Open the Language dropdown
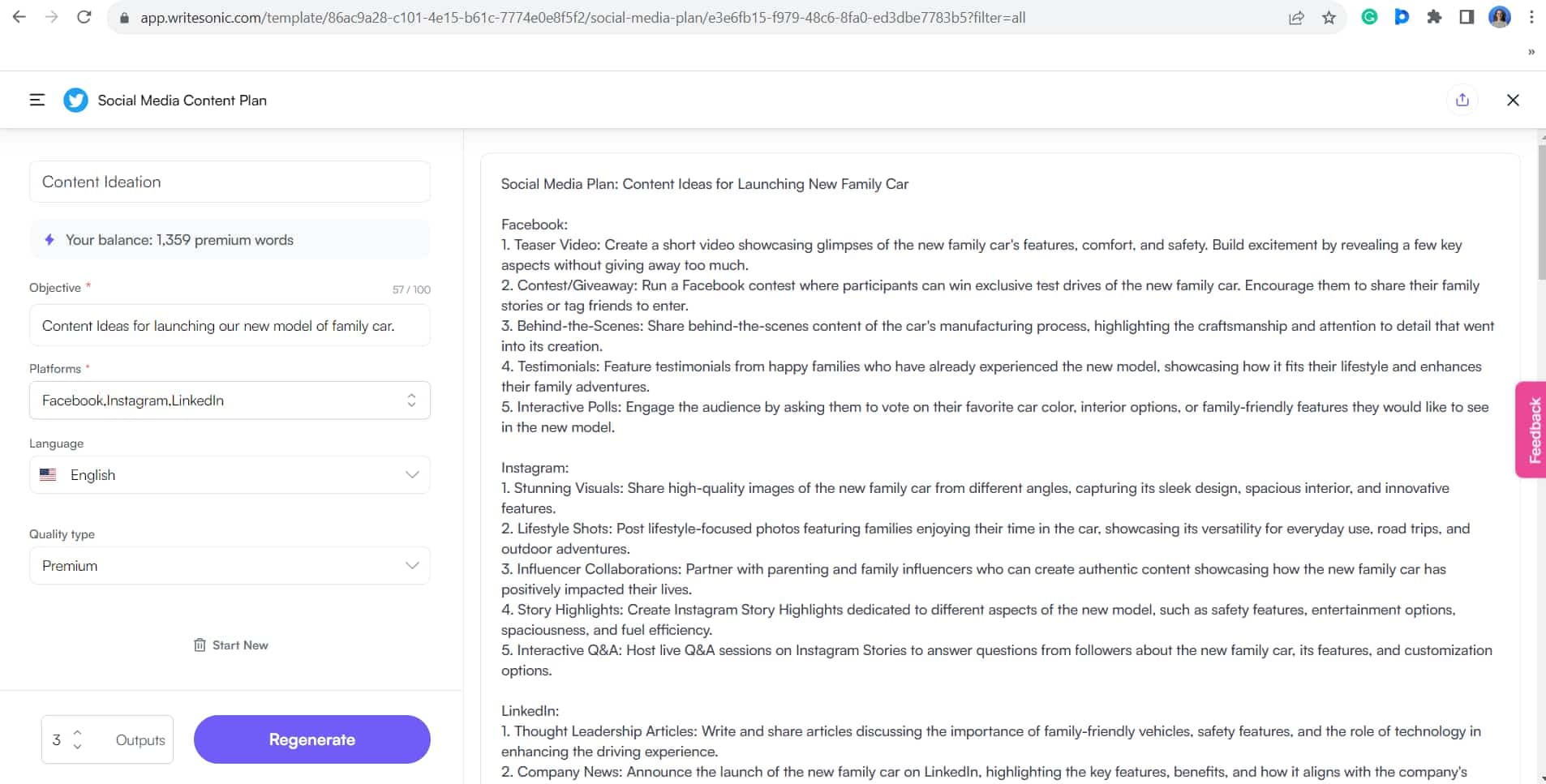The image size is (1546, 784). (412, 474)
